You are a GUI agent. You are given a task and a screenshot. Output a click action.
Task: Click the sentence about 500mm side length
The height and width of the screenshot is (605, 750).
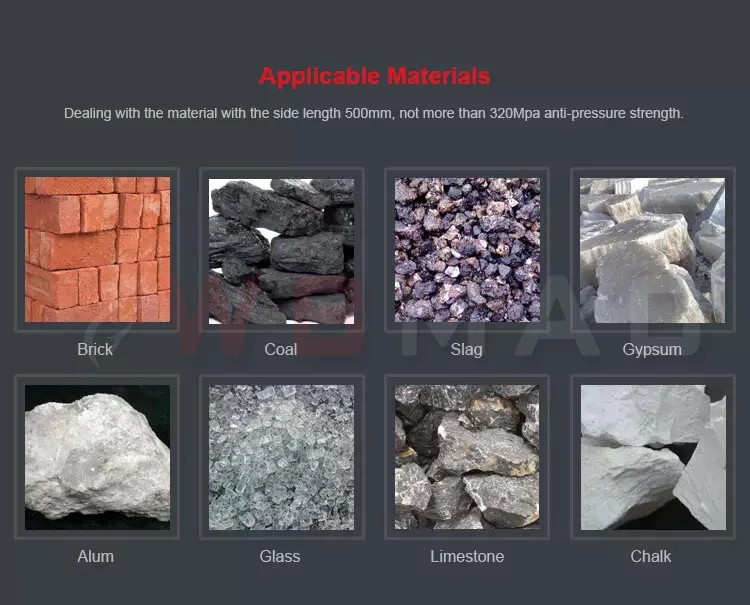point(374,113)
